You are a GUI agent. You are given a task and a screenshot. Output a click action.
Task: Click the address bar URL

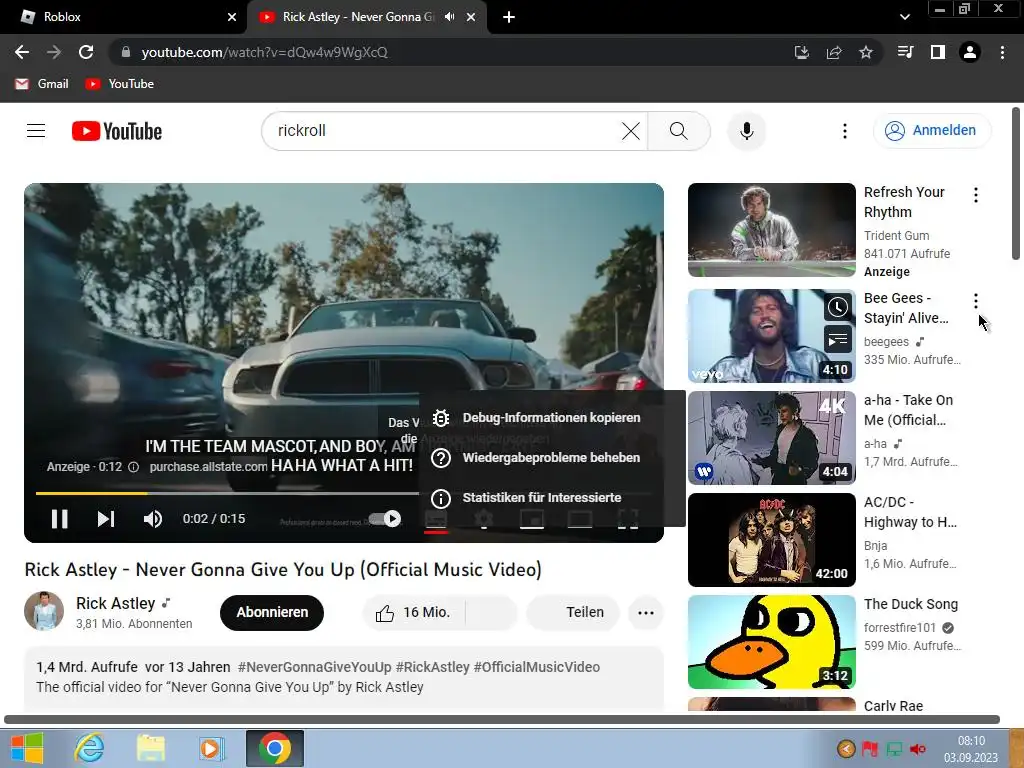tap(264, 52)
